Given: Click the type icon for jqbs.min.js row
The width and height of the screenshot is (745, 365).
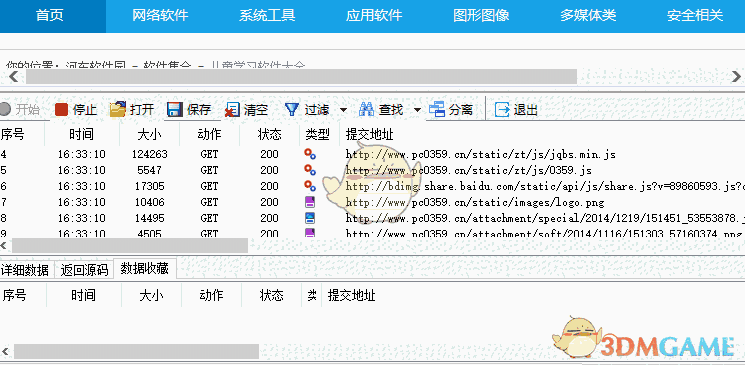Looking at the screenshot, I should tap(310, 154).
